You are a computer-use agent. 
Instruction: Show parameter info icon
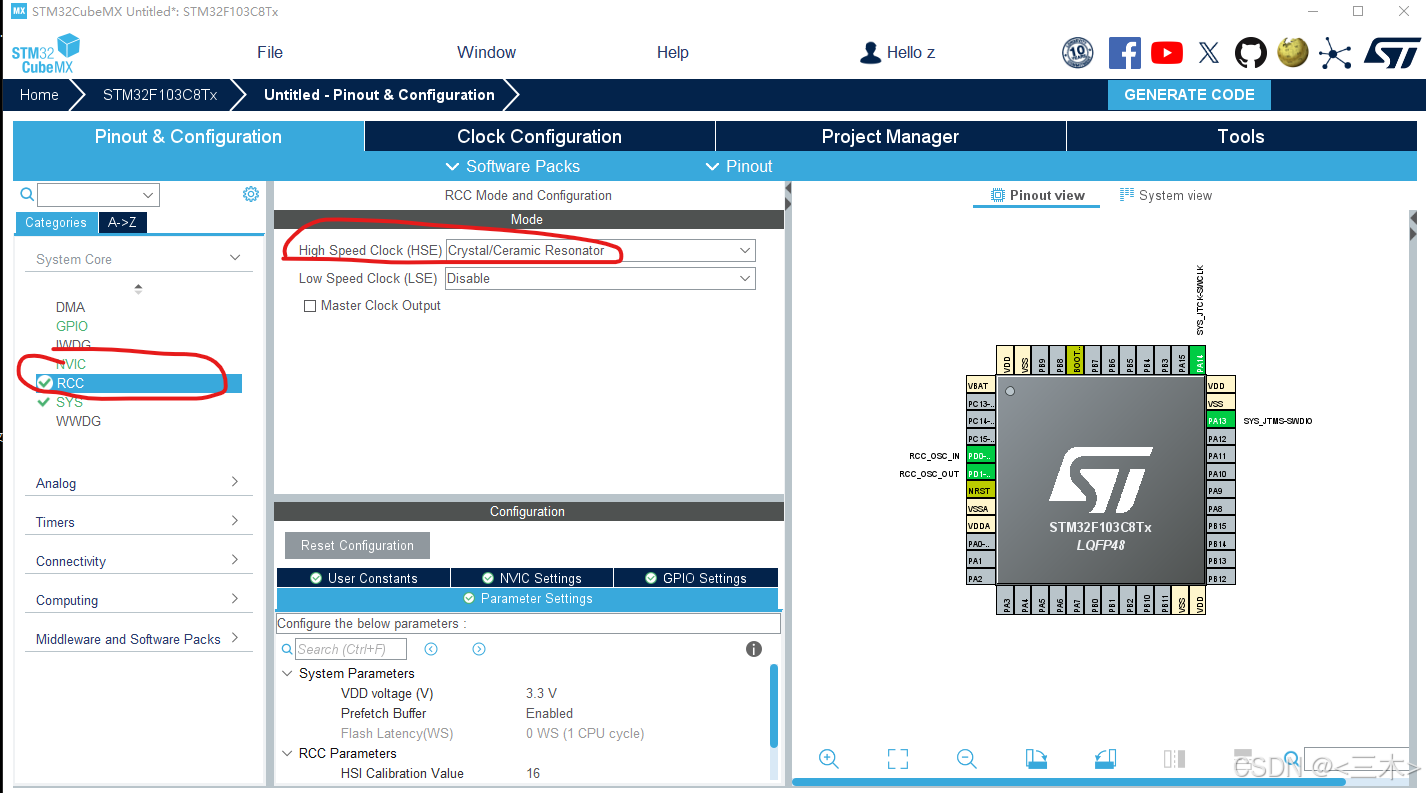tap(754, 649)
